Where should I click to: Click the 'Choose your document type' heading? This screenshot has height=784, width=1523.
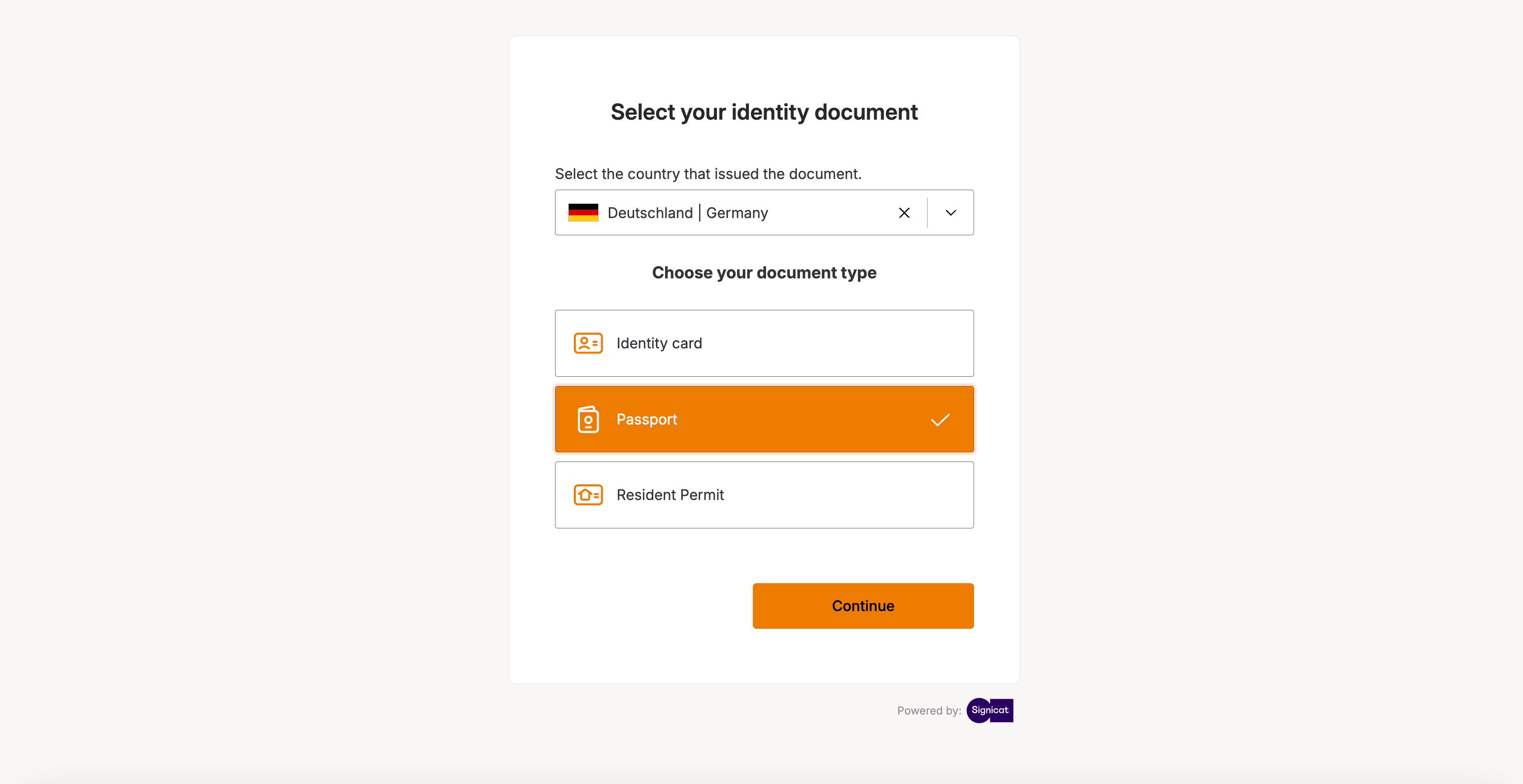point(764,273)
